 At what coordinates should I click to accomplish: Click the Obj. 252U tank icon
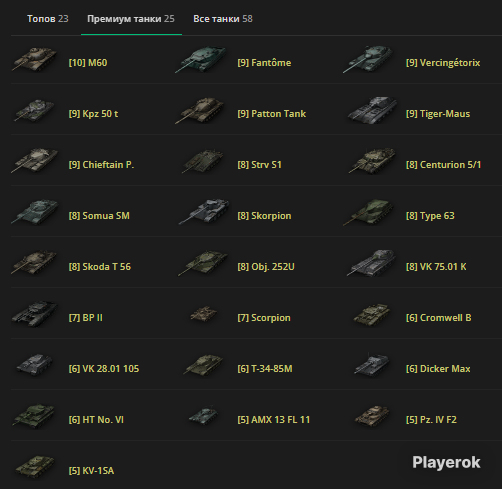click(203, 263)
